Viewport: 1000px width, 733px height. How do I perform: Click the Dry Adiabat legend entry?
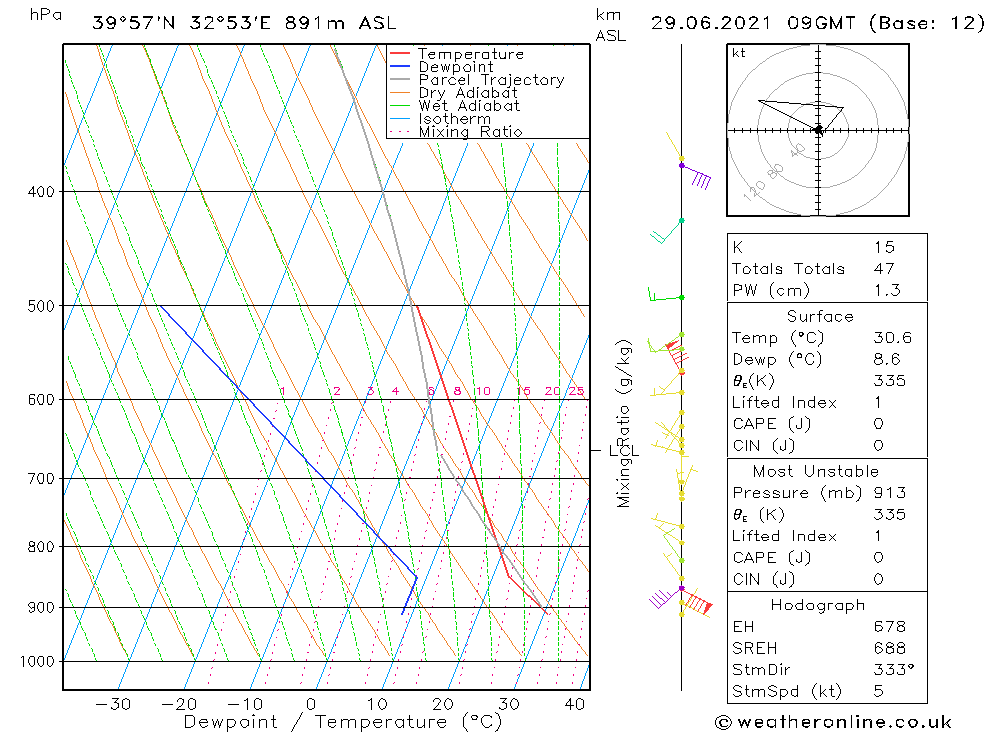pos(467,93)
